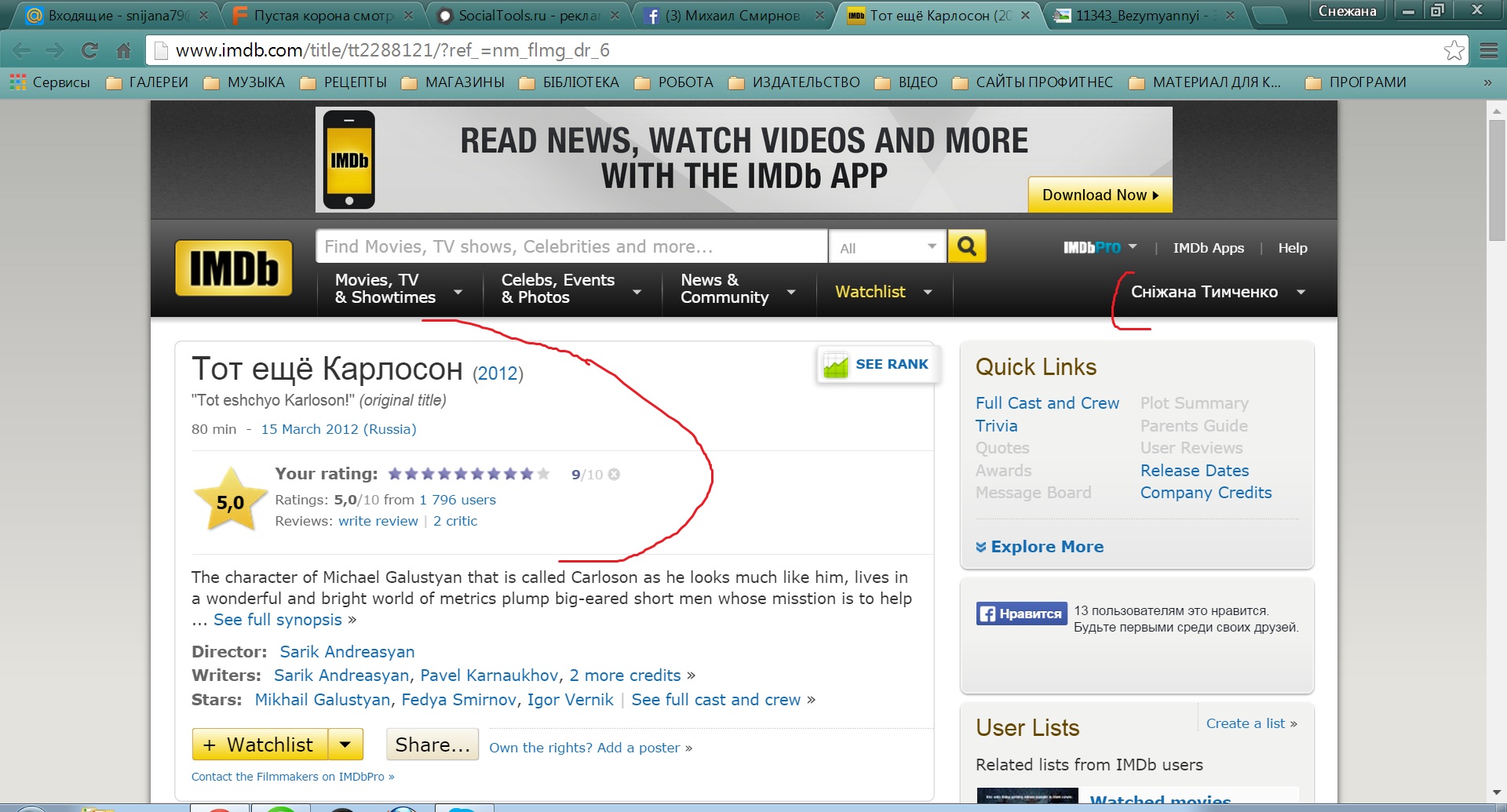Expand Explore More in Quick Links

(1039, 547)
